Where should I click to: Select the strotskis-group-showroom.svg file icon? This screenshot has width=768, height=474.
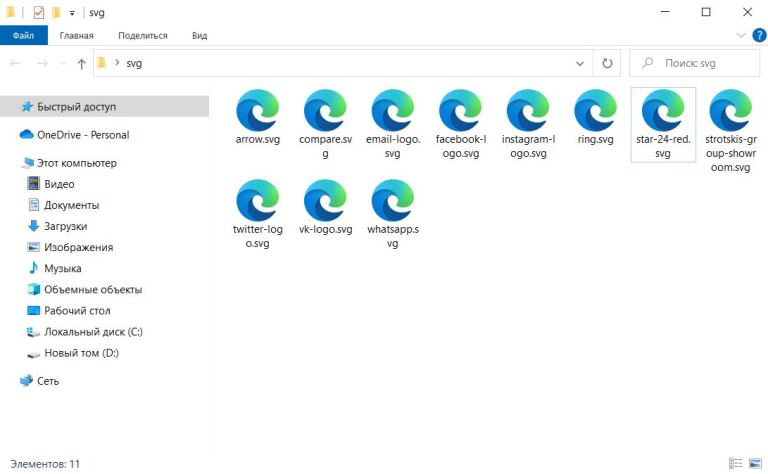731,110
